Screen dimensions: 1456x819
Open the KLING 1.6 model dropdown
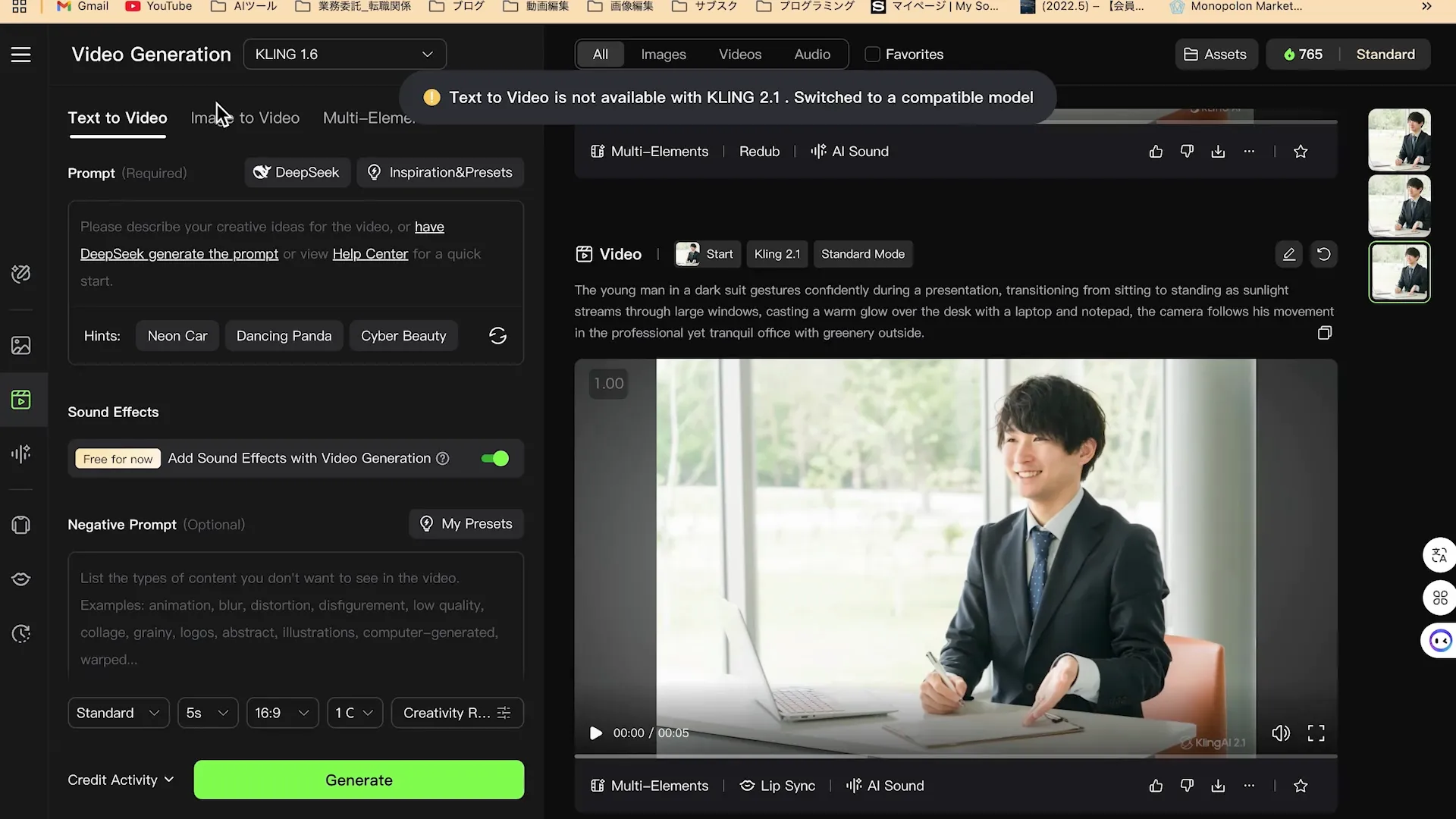coord(344,55)
